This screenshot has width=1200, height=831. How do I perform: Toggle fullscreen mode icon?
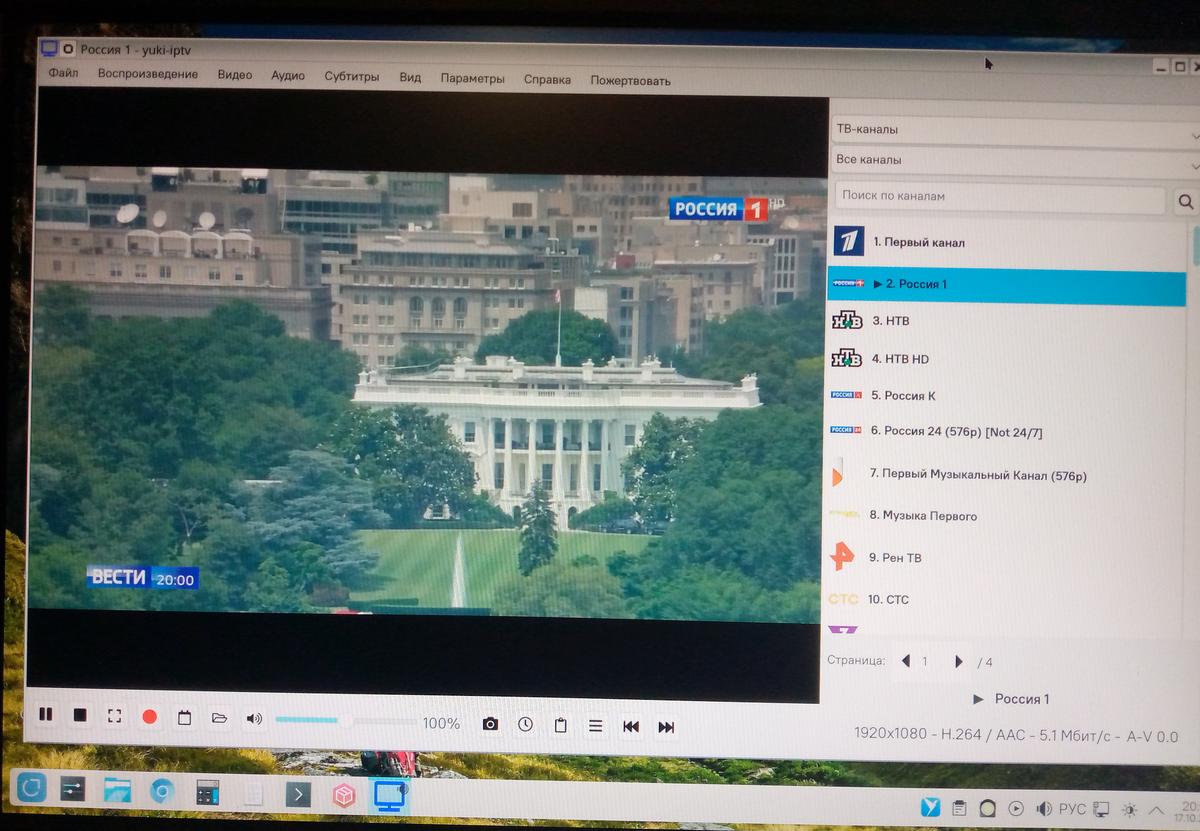114,716
